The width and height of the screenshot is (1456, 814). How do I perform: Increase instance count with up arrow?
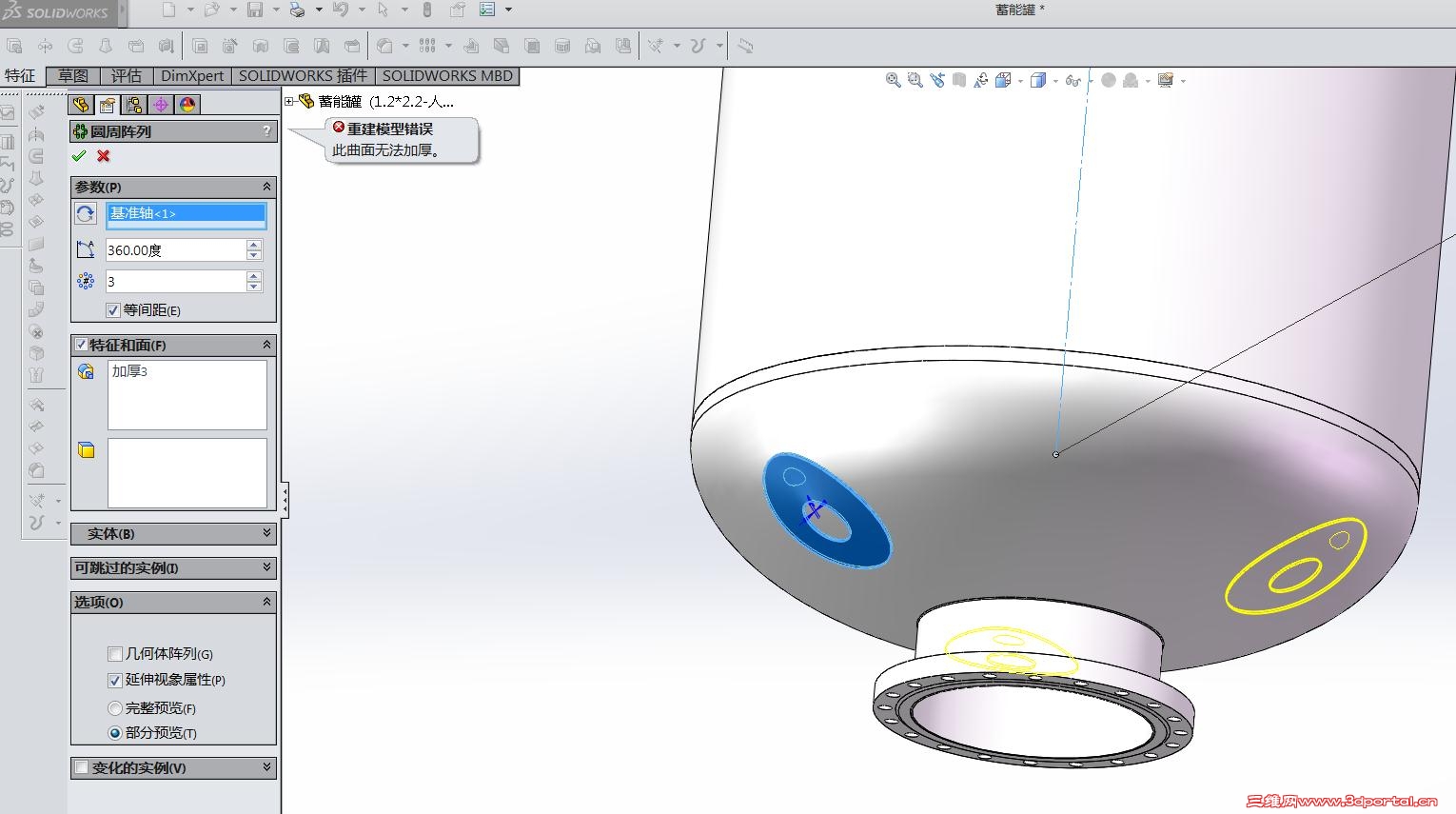254,276
